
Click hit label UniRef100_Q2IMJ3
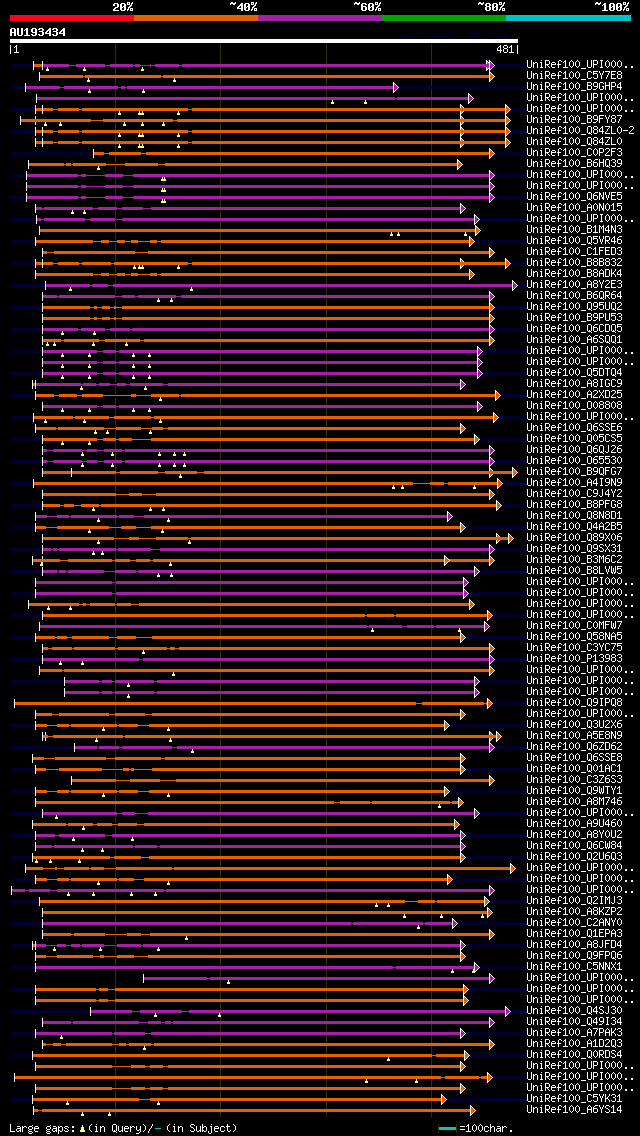coord(574,901)
